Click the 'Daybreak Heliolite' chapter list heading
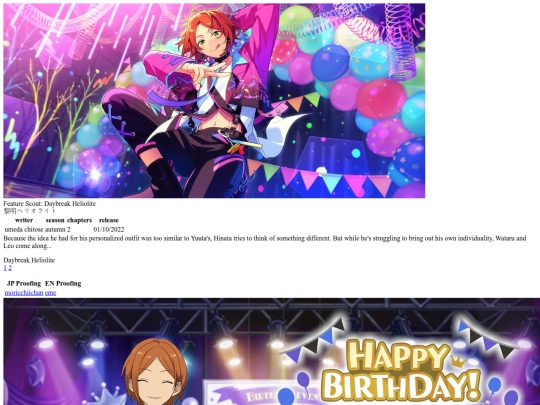This screenshot has width=540, height=405. click(29, 260)
